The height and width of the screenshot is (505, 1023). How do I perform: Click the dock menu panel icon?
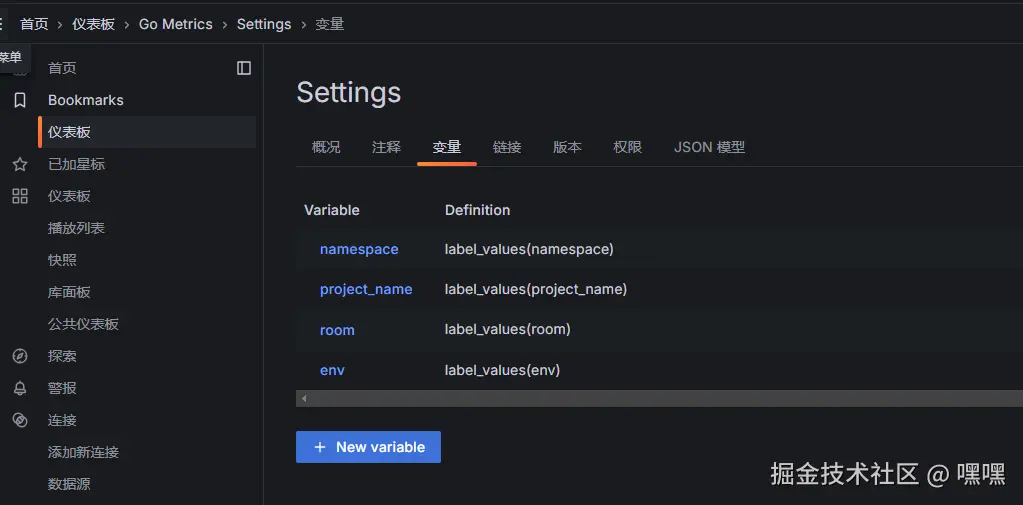(244, 68)
